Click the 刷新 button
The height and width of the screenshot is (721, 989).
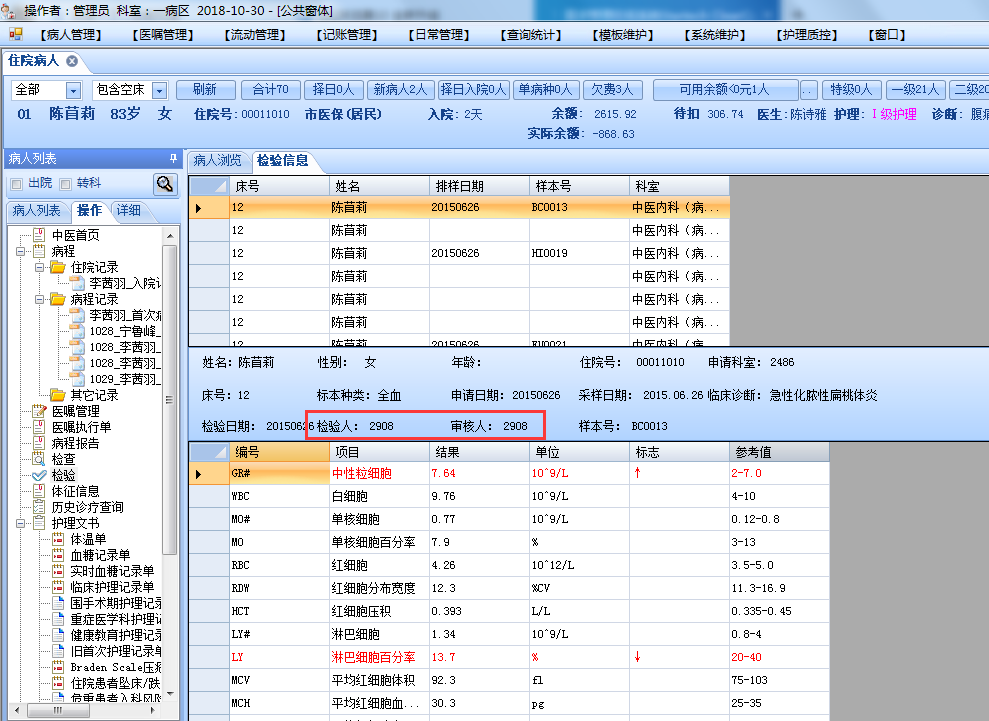205,90
